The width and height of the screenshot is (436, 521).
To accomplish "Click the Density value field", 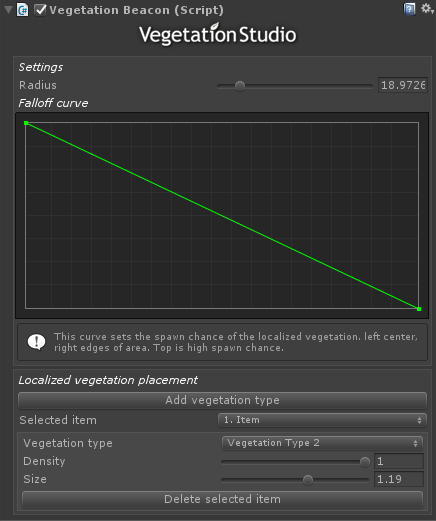I will pos(399,461).
